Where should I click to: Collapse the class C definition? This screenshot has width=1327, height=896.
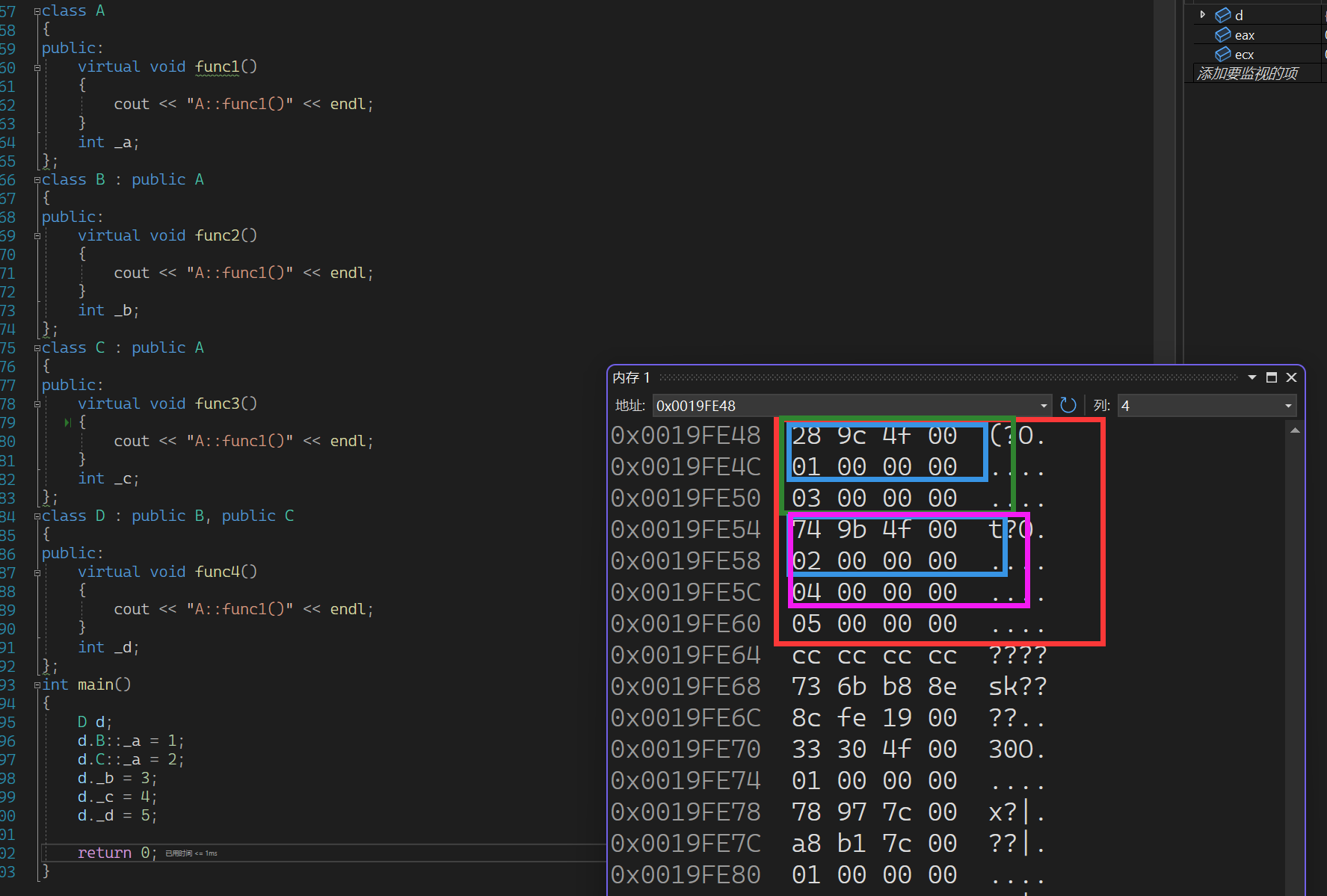[37, 348]
